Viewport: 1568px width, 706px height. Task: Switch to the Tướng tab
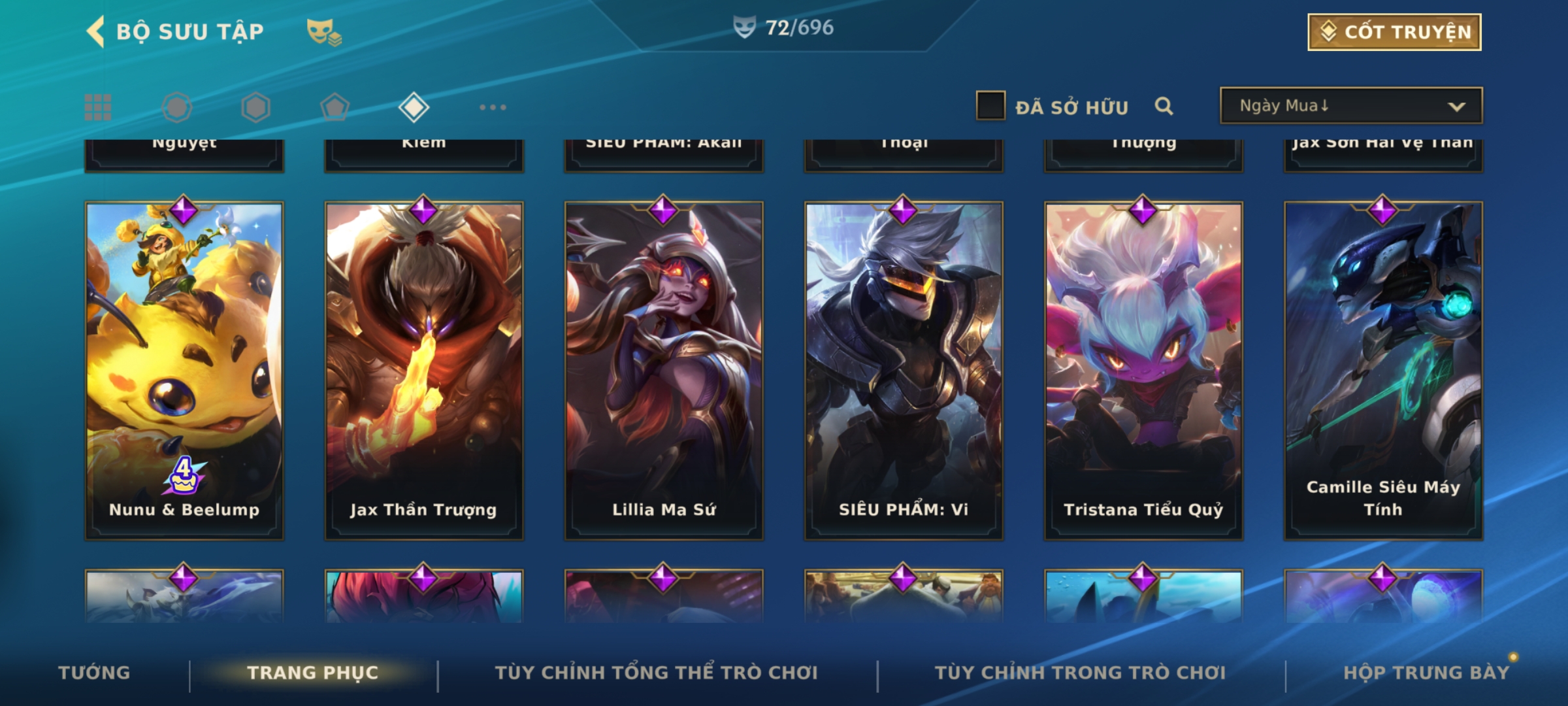pyautogui.click(x=95, y=673)
